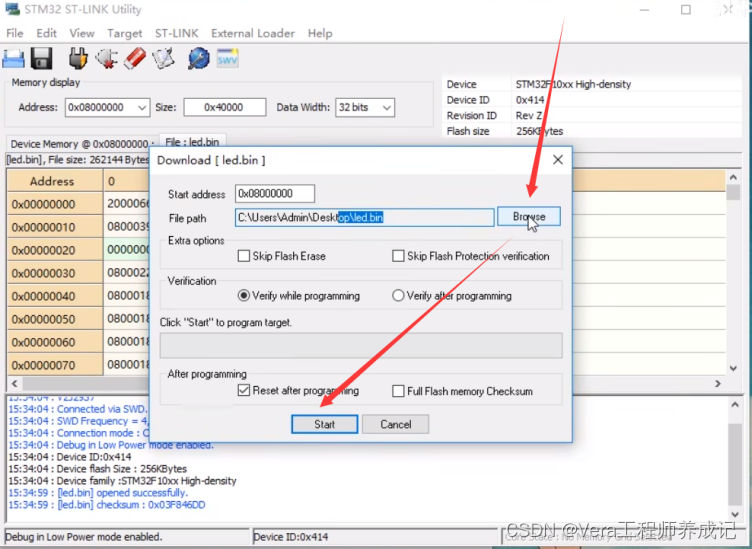Select address row 0x00000060
Image resolution: width=752 pixels, height=549 pixels.
pos(55,342)
